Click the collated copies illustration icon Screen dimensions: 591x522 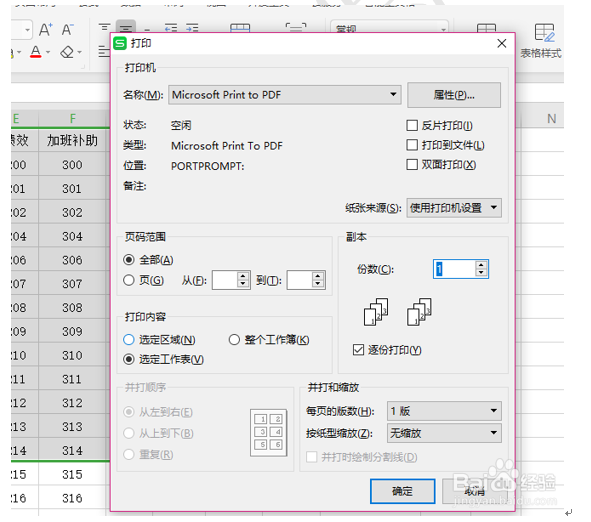[376, 312]
